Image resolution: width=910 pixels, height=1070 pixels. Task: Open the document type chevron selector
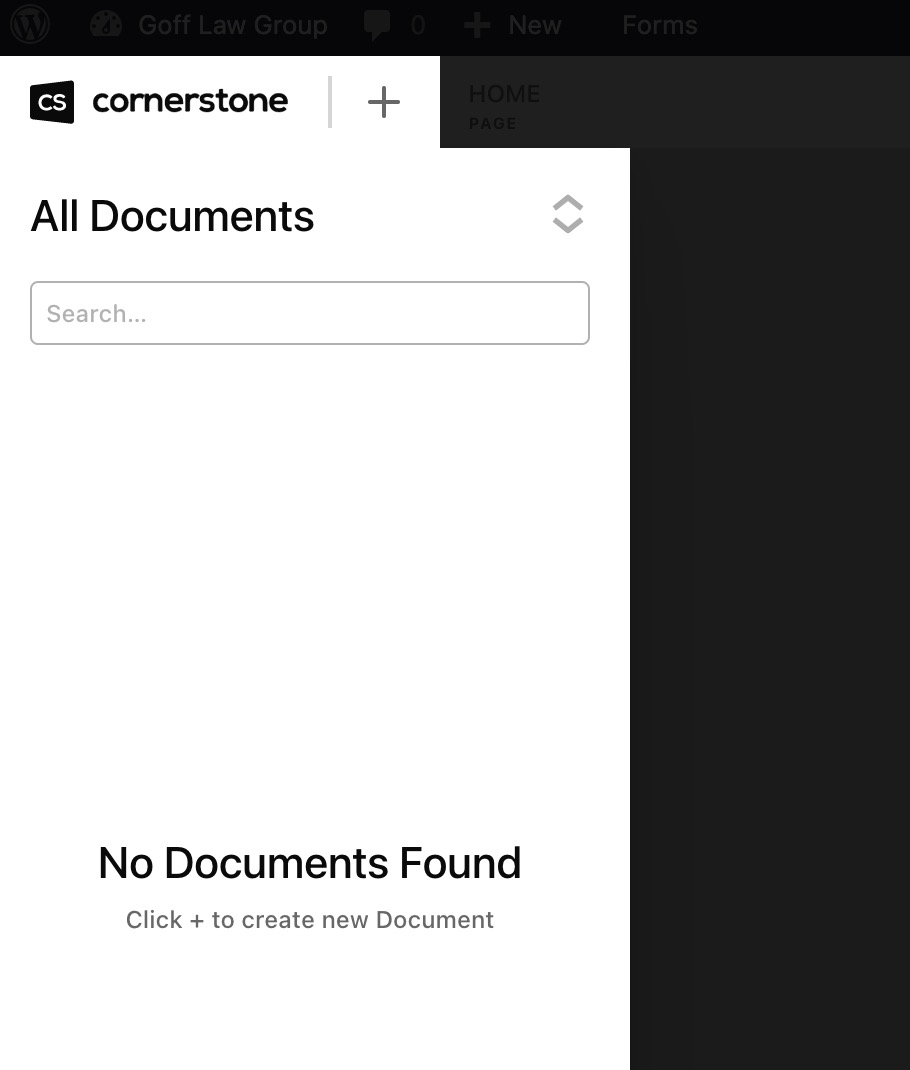coord(567,214)
